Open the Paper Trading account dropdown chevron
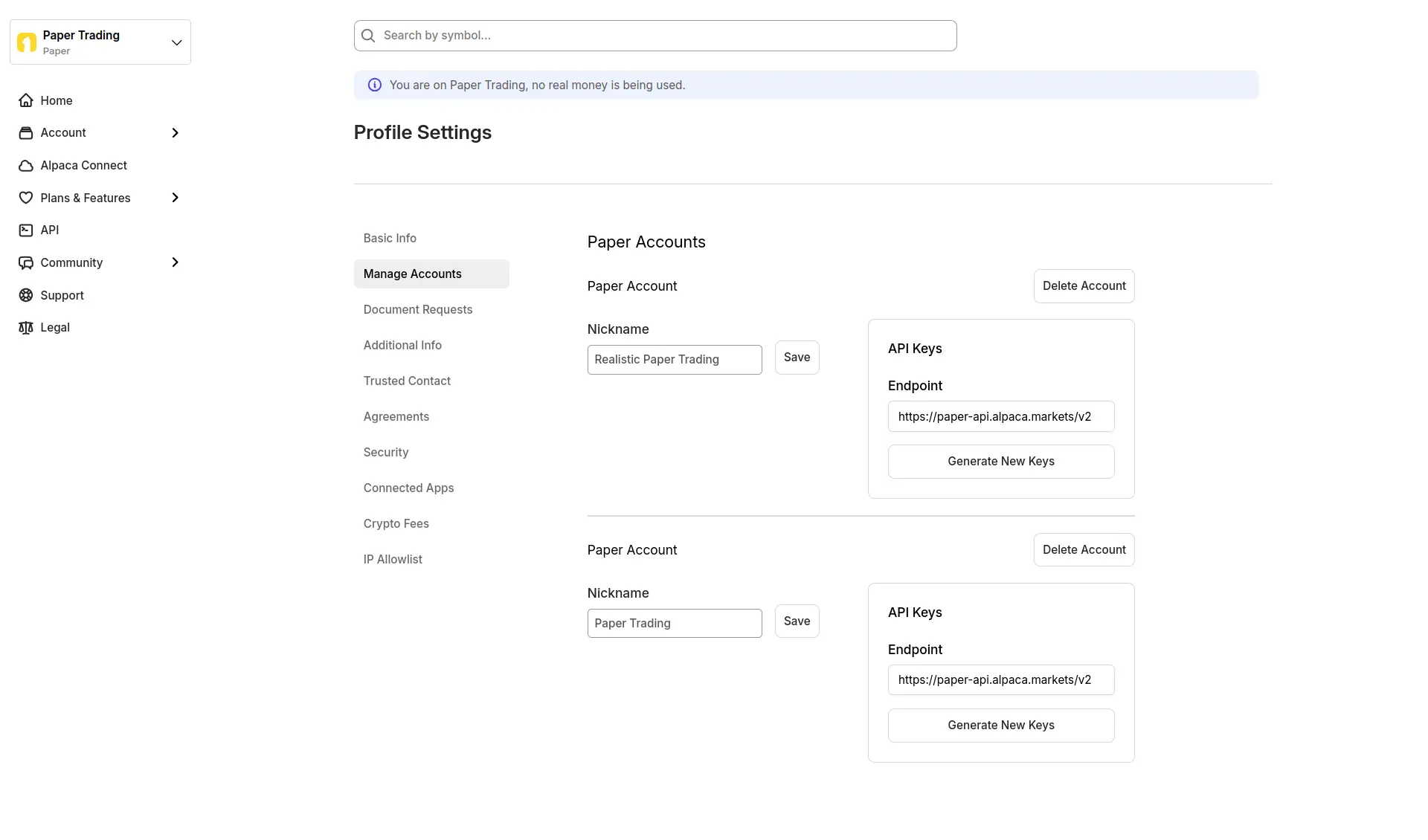This screenshot has height=840, width=1428. click(x=176, y=42)
